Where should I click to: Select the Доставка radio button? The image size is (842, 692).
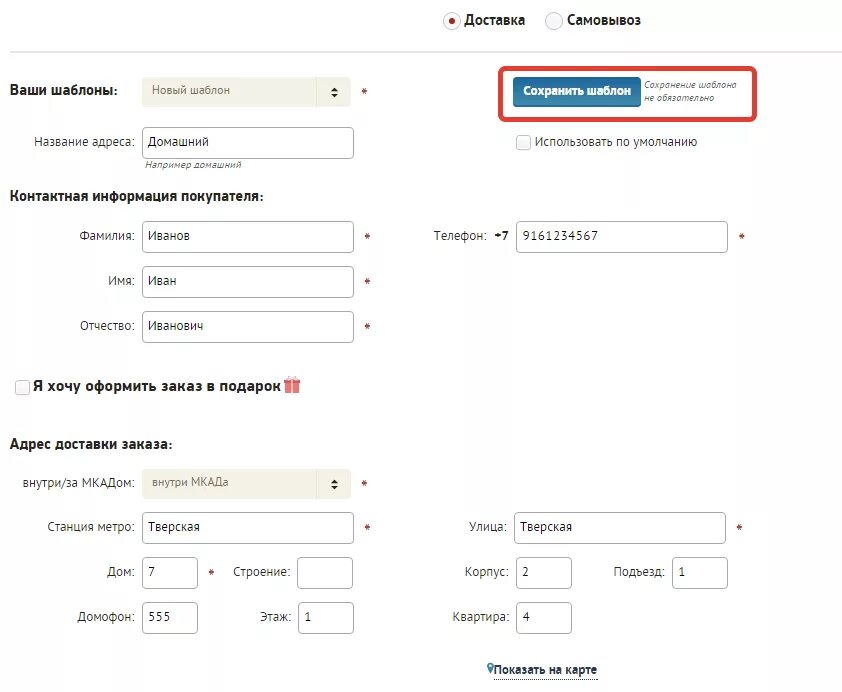(x=452, y=21)
